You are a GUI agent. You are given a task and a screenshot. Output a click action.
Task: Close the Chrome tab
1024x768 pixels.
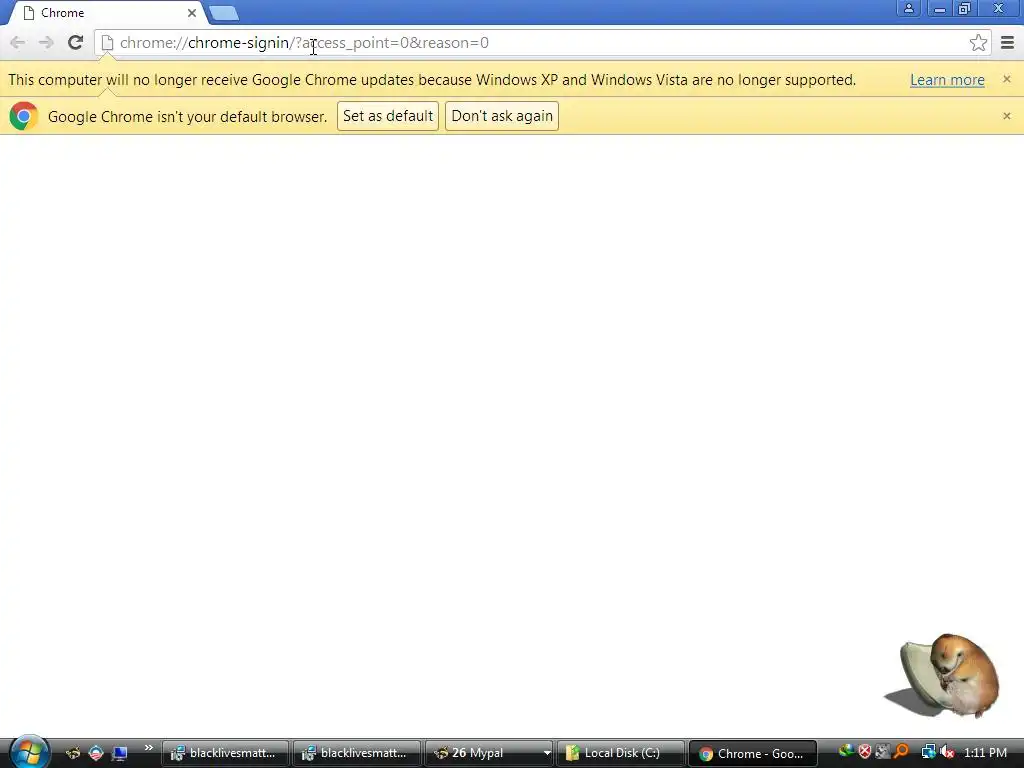click(x=191, y=13)
